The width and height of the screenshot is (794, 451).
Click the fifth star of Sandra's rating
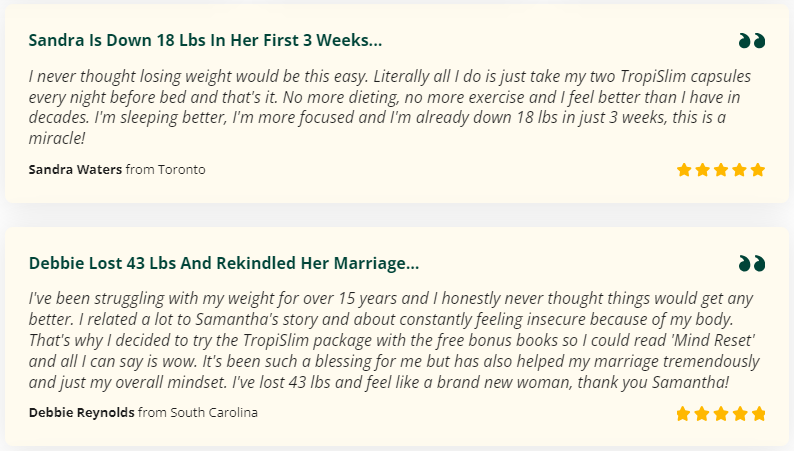click(x=758, y=170)
